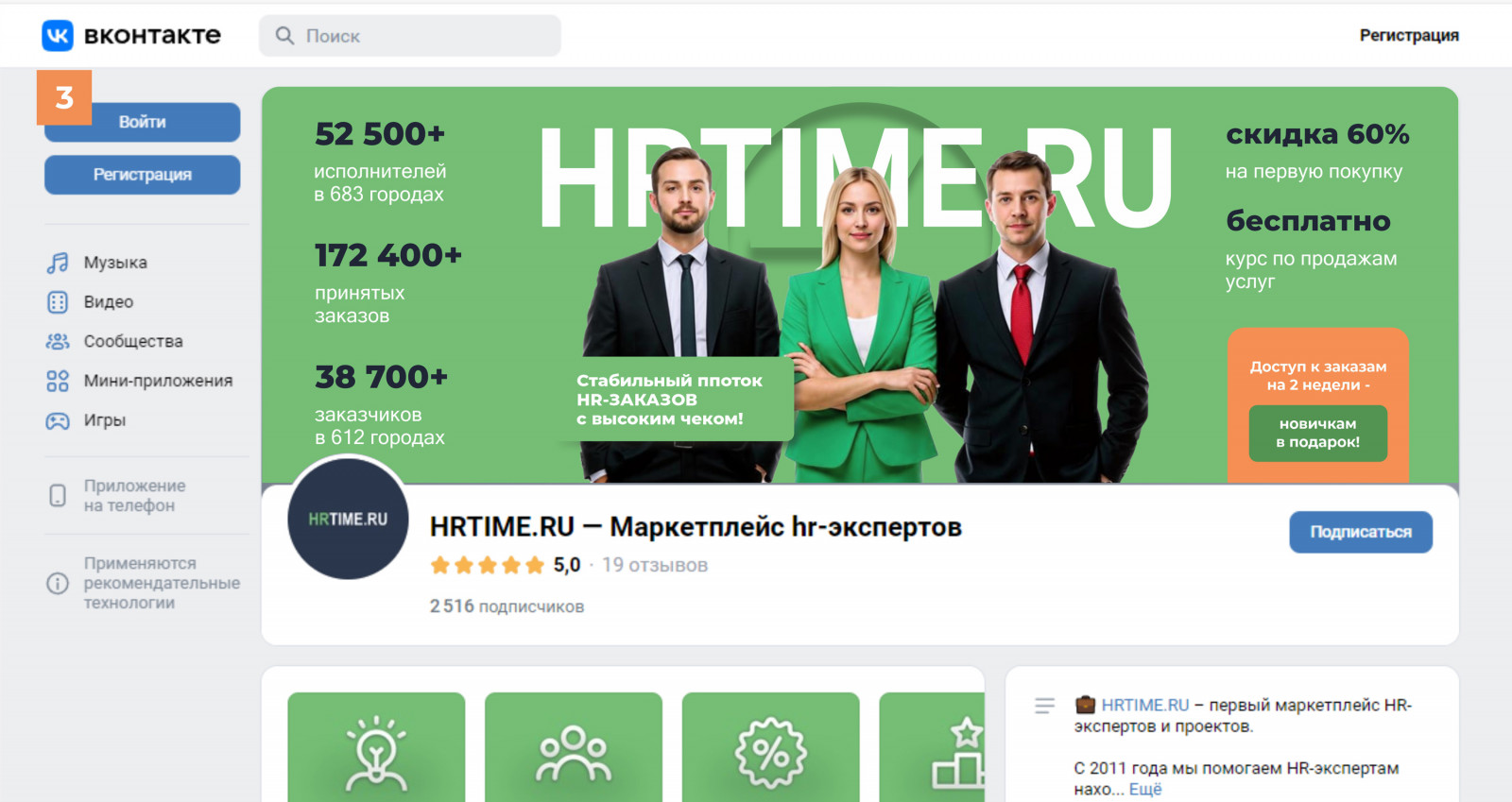The width and height of the screenshot is (1512, 802).
Task: Click the ВКонтакте wordmark
Action: pyautogui.click(x=152, y=36)
